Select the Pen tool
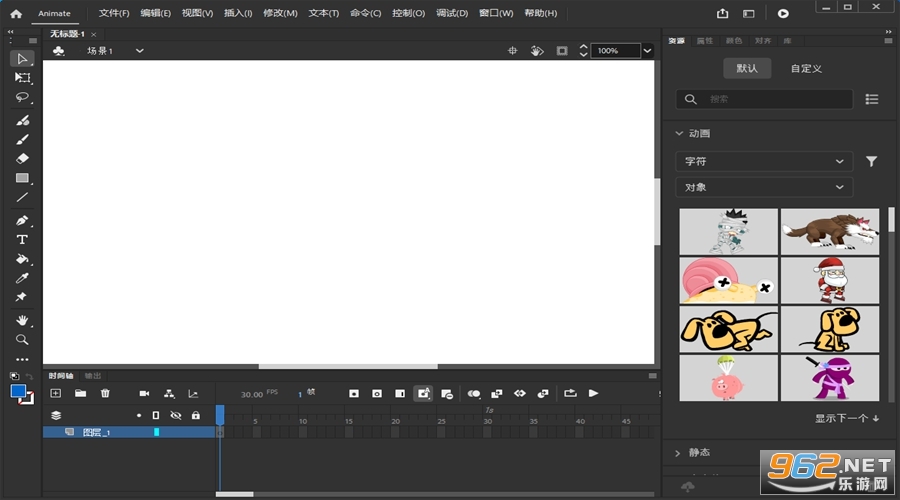Screen dimensions: 900x500 22,220
